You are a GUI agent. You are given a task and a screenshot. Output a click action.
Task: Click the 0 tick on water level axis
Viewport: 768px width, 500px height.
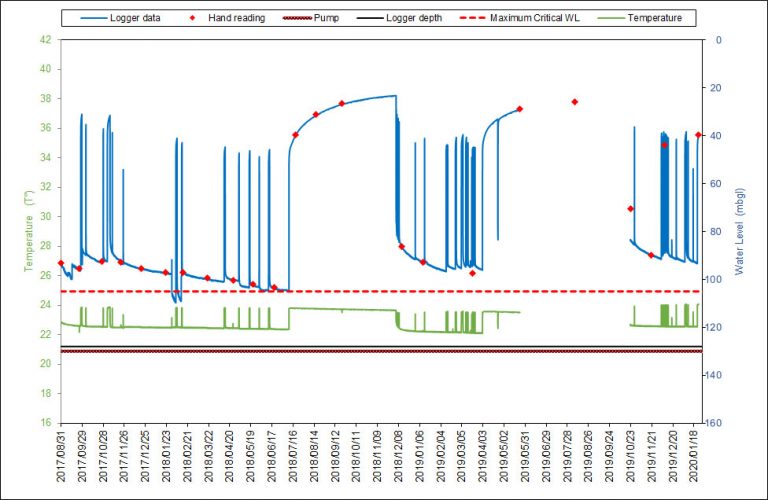[714, 40]
